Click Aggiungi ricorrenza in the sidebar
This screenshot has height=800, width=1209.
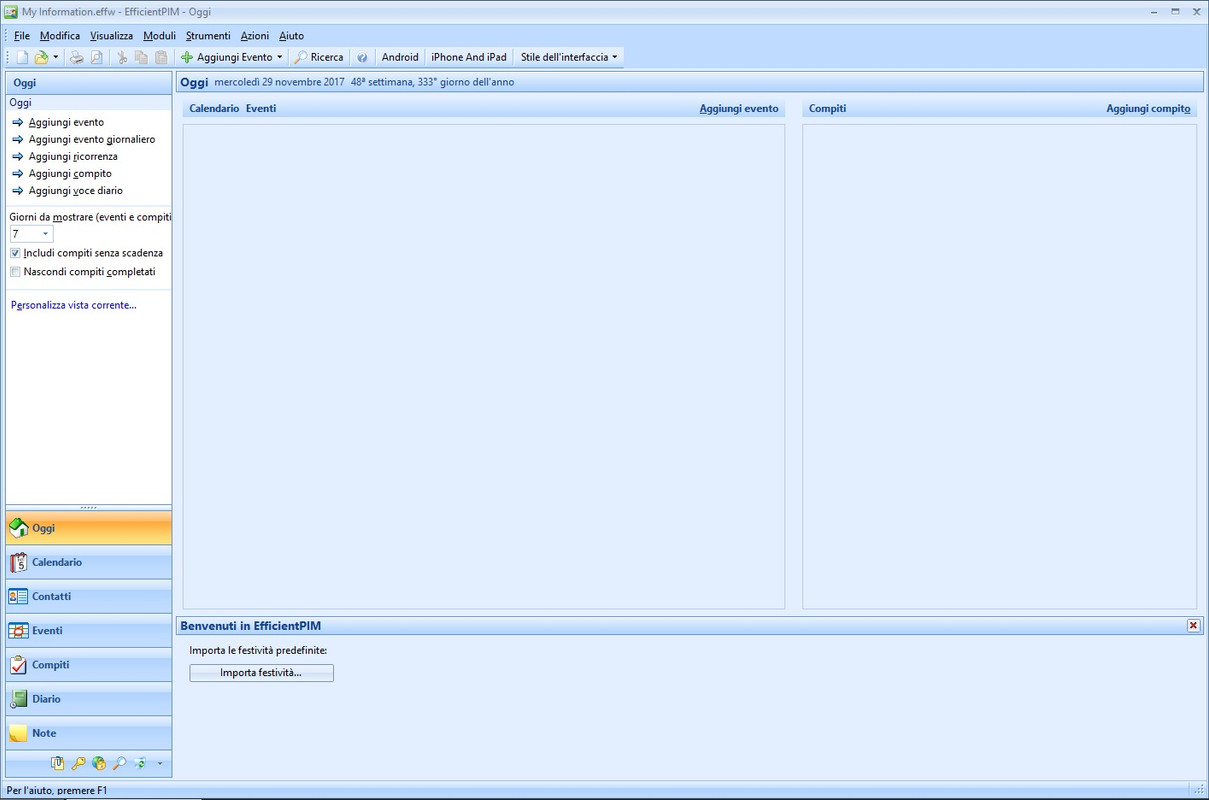point(73,156)
